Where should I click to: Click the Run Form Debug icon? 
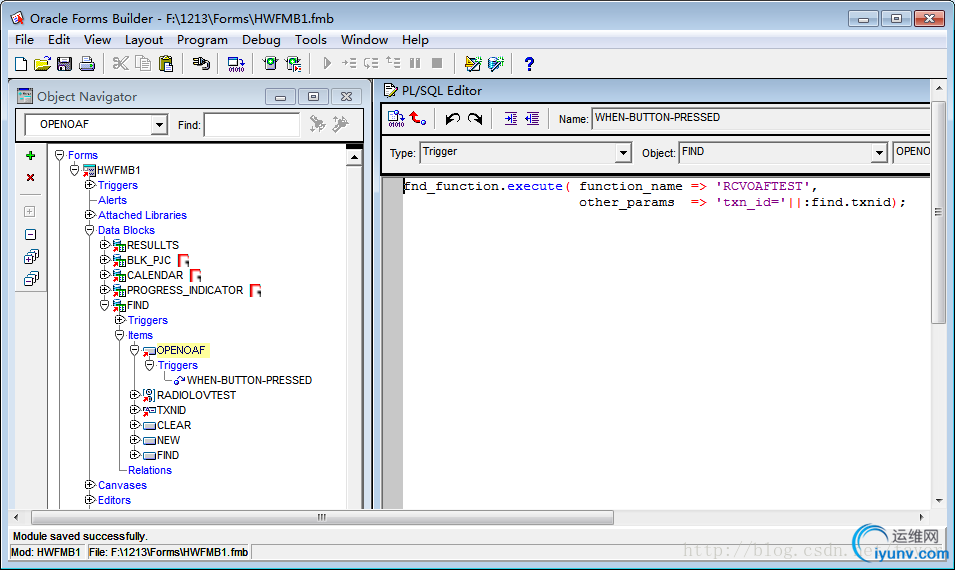click(294, 63)
